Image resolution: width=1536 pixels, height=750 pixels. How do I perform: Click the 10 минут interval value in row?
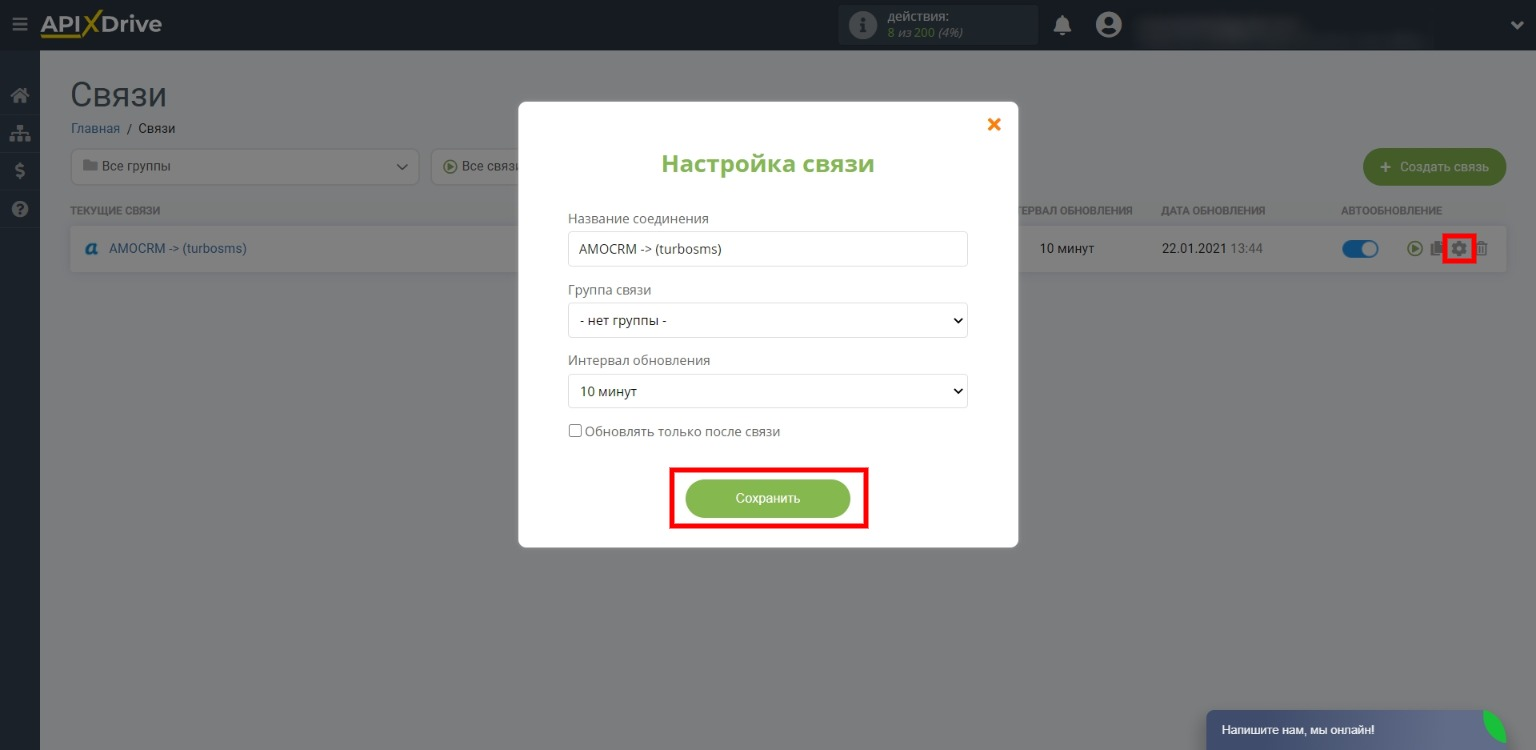point(1067,248)
